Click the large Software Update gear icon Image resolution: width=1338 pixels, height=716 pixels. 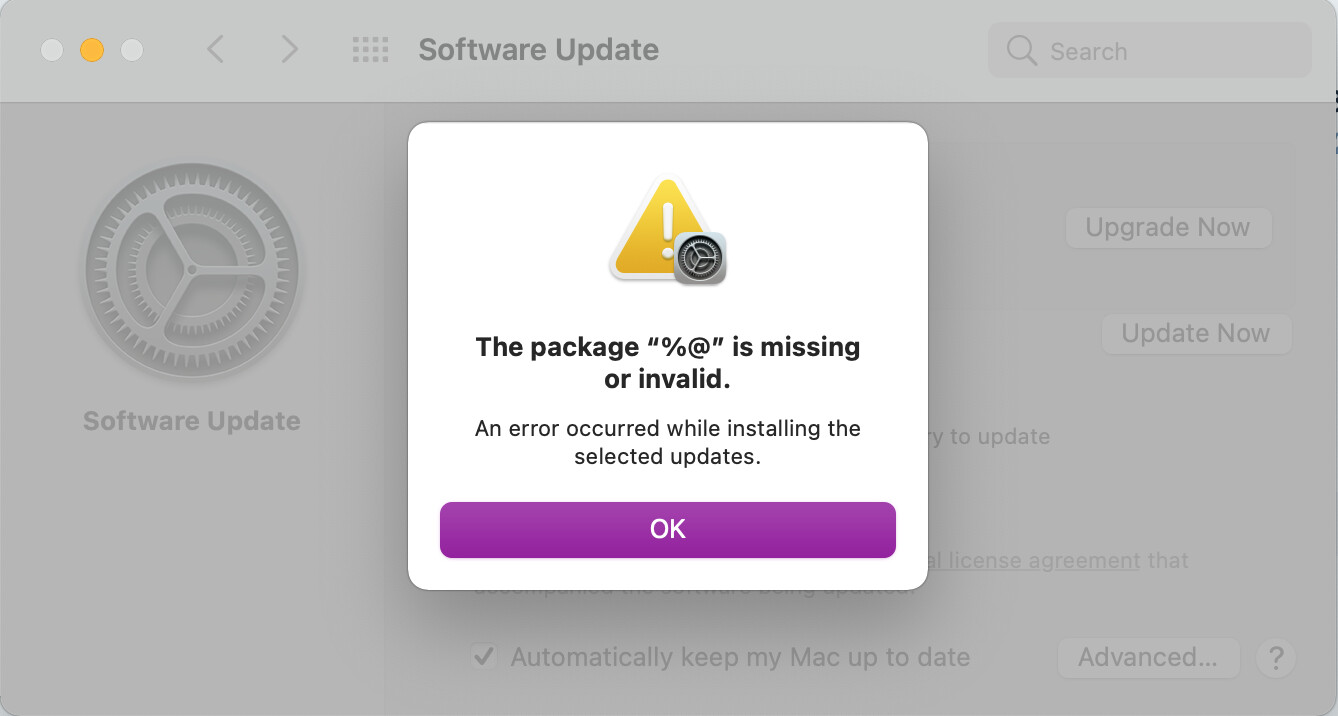192,270
